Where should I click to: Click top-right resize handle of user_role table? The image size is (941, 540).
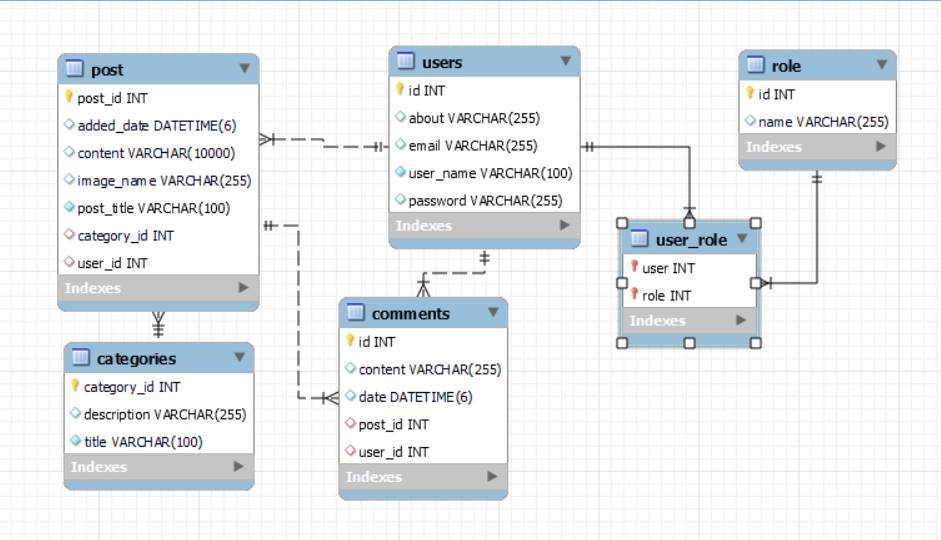click(x=756, y=223)
